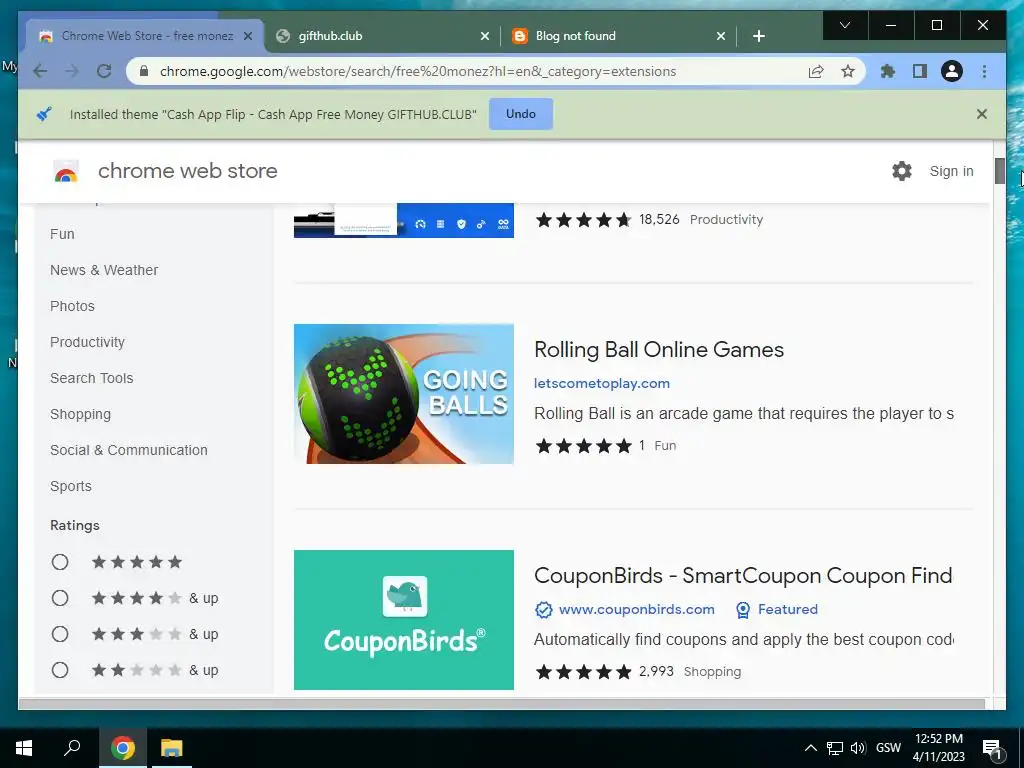The image size is (1024, 768).
Task: Choose the Search Tools category
Action: (x=91, y=378)
